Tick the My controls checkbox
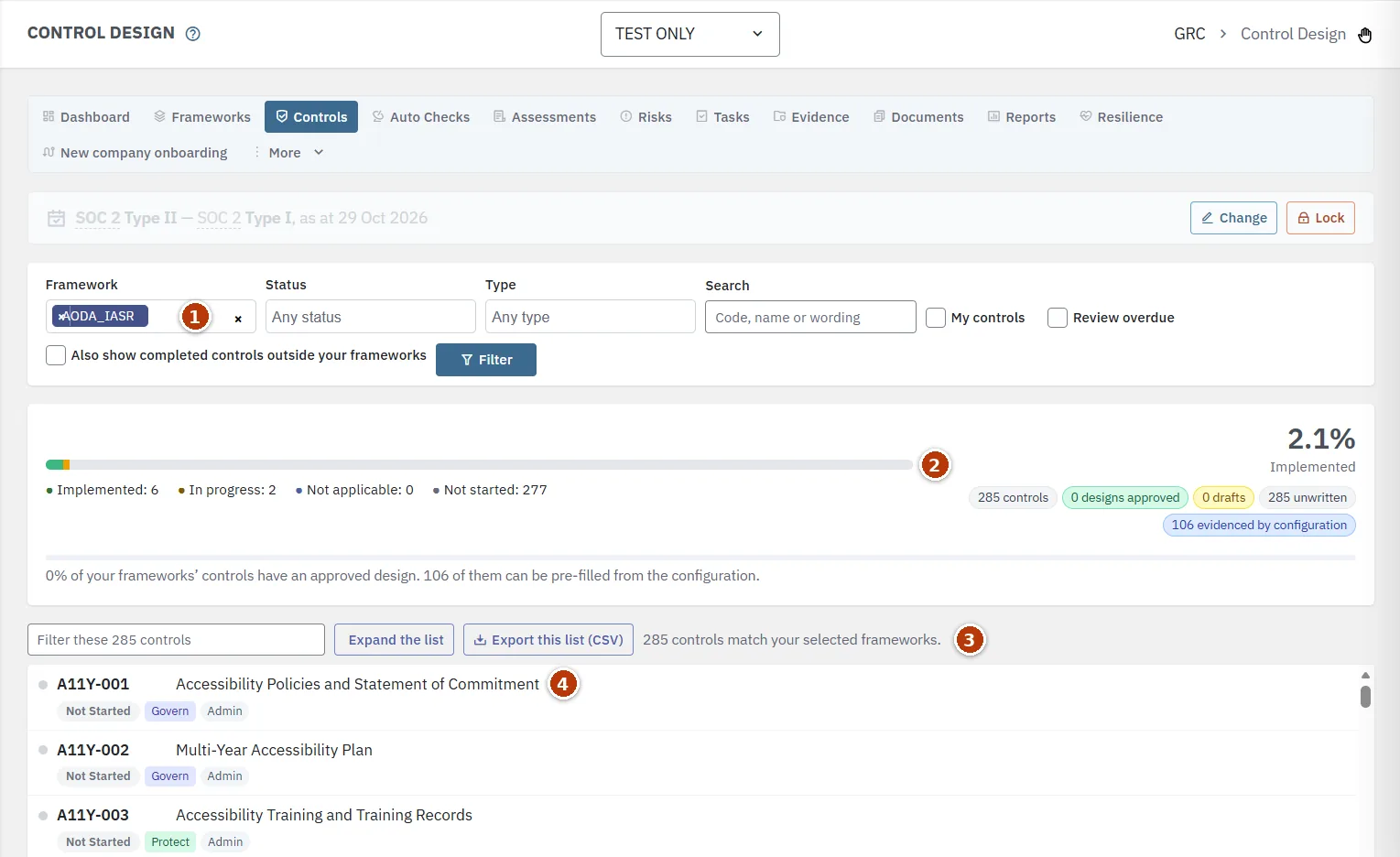The image size is (1400, 857). click(936, 318)
